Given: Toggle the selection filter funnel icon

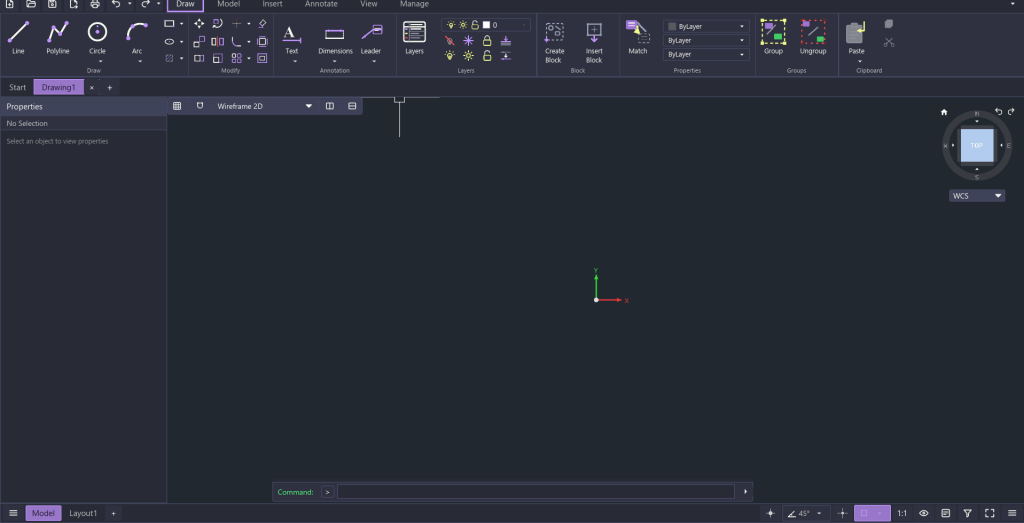Looking at the screenshot, I should (x=968, y=513).
